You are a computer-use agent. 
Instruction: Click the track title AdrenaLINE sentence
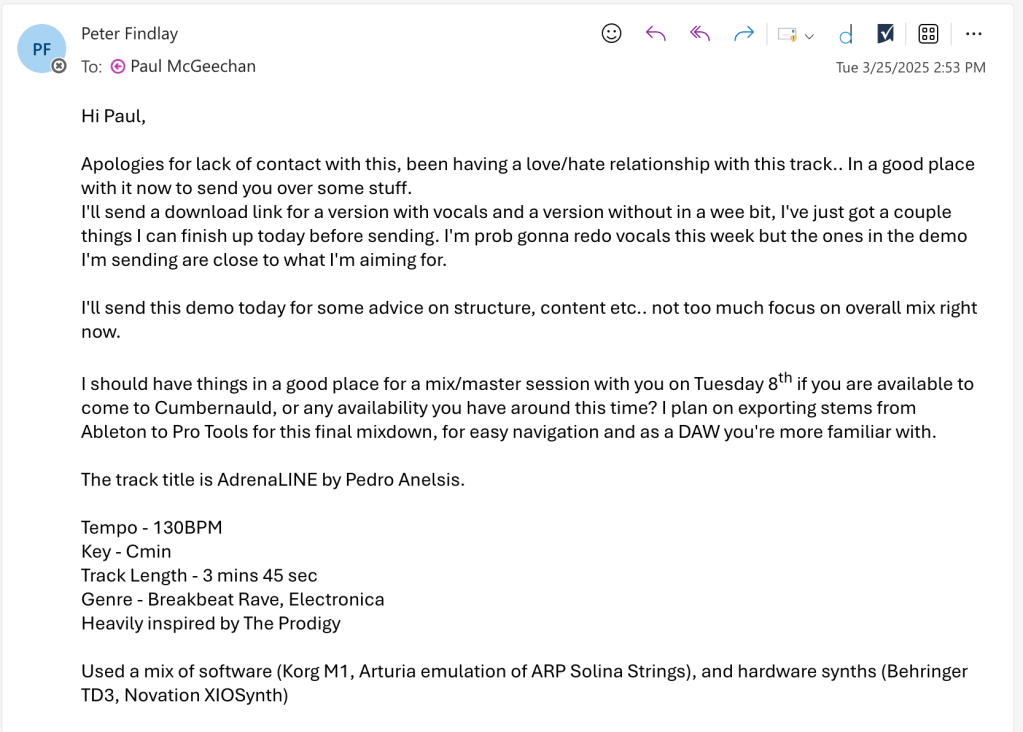point(273,479)
